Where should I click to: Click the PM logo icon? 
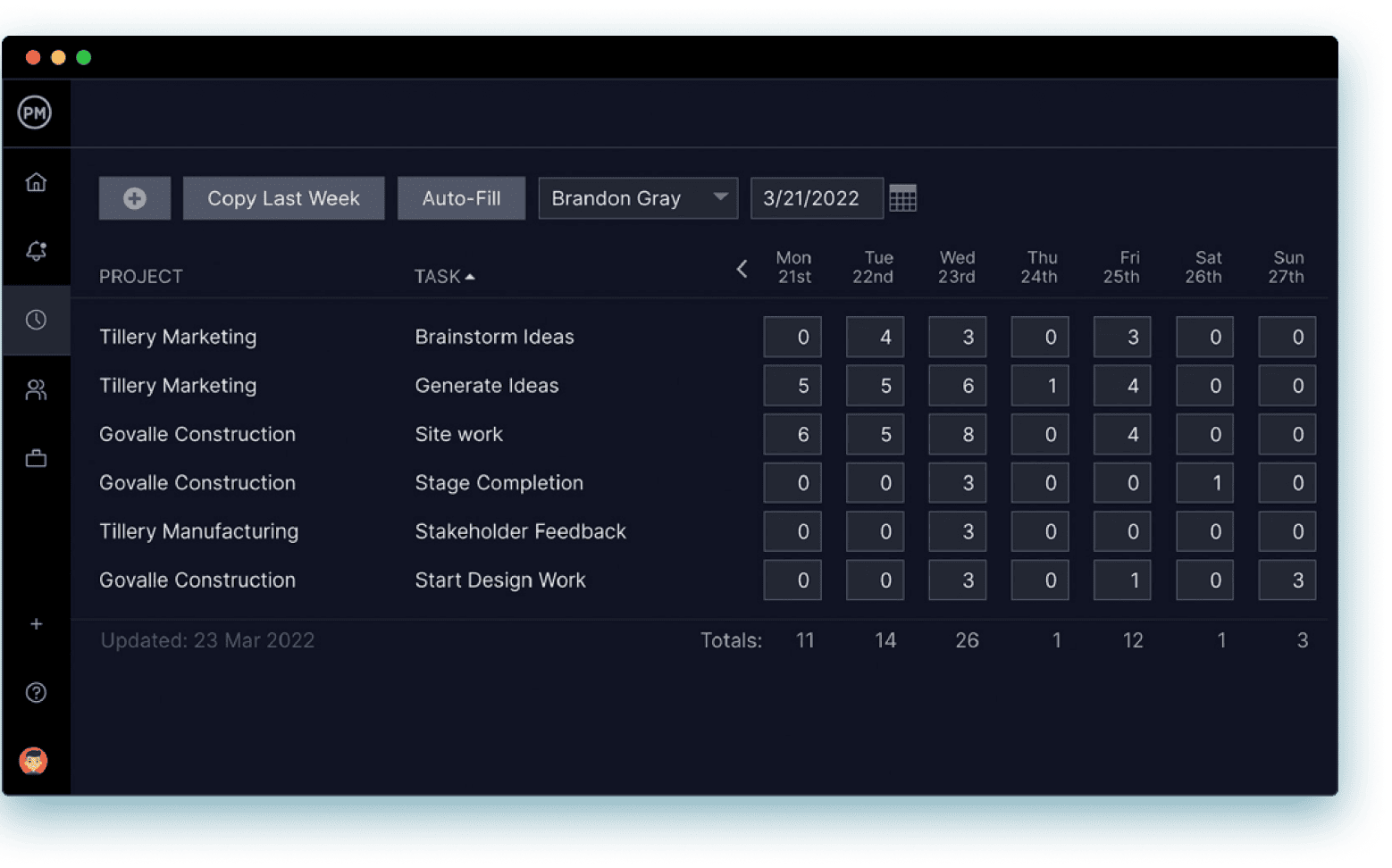36,113
